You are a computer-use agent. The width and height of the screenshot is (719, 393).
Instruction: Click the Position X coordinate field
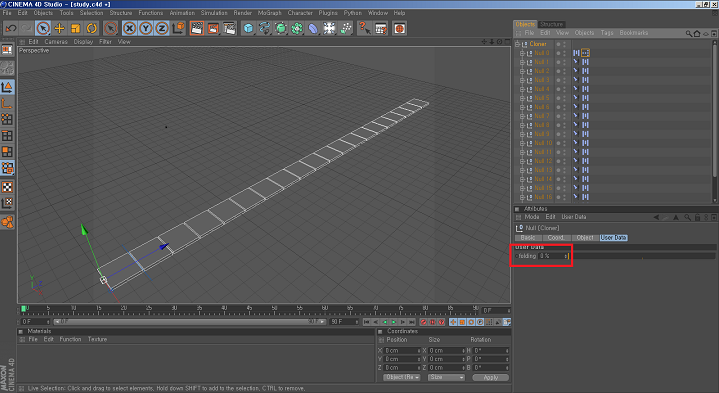pyautogui.click(x=403, y=350)
